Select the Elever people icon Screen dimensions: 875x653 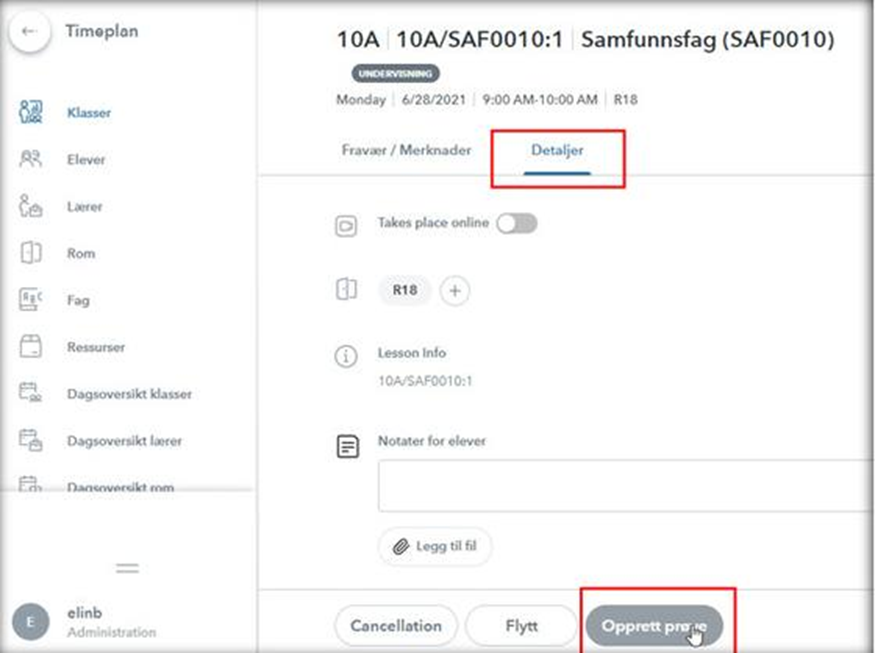(30, 159)
